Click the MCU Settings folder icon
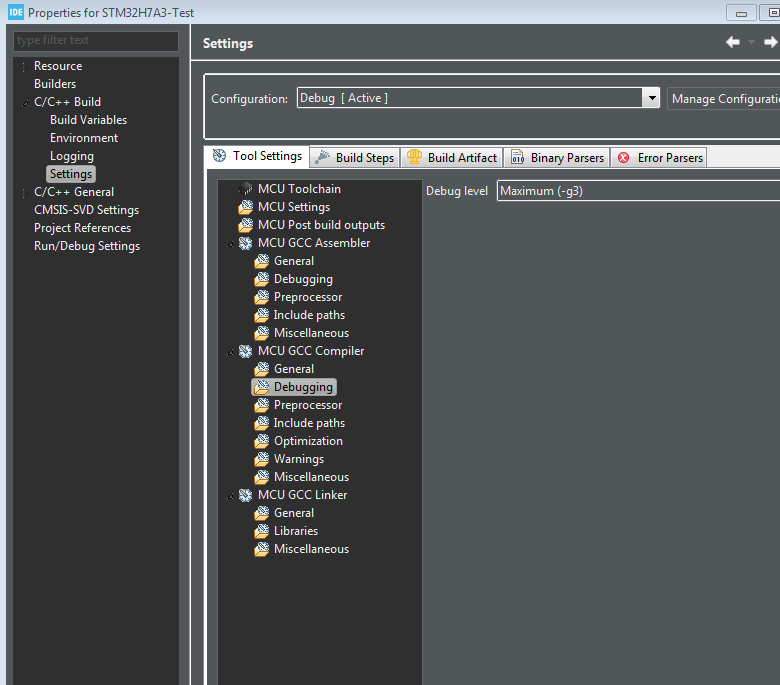Viewport: 780px width, 685px height. [x=245, y=206]
